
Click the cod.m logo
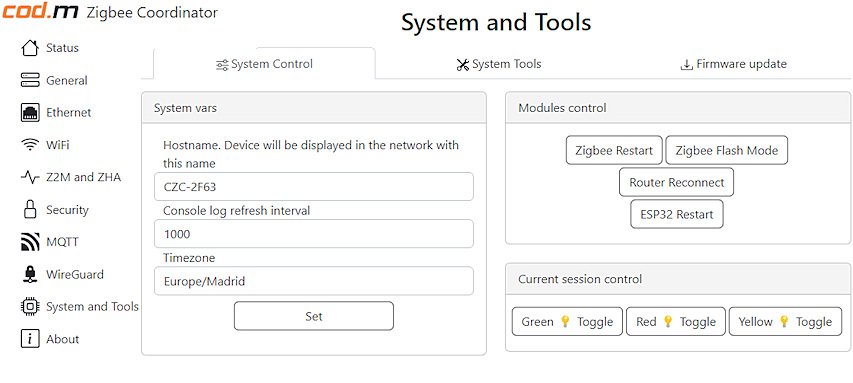click(40, 12)
